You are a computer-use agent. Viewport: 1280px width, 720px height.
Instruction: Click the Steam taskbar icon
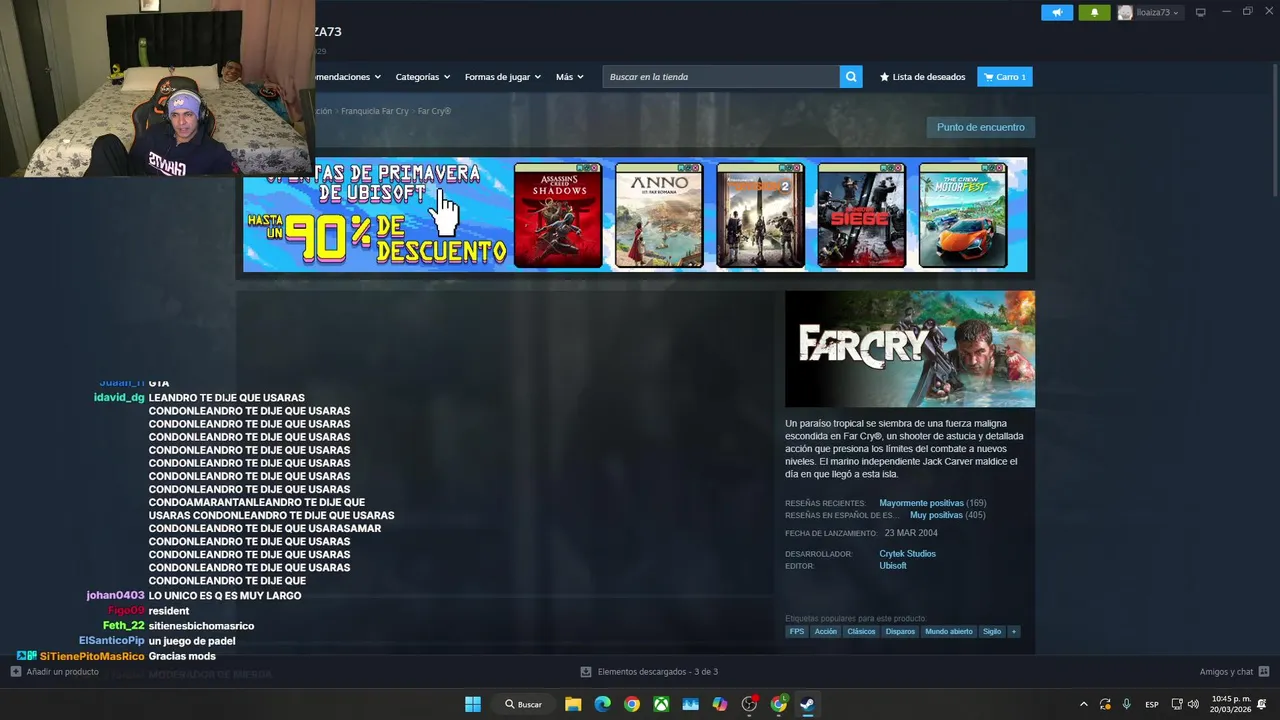tap(808, 704)
